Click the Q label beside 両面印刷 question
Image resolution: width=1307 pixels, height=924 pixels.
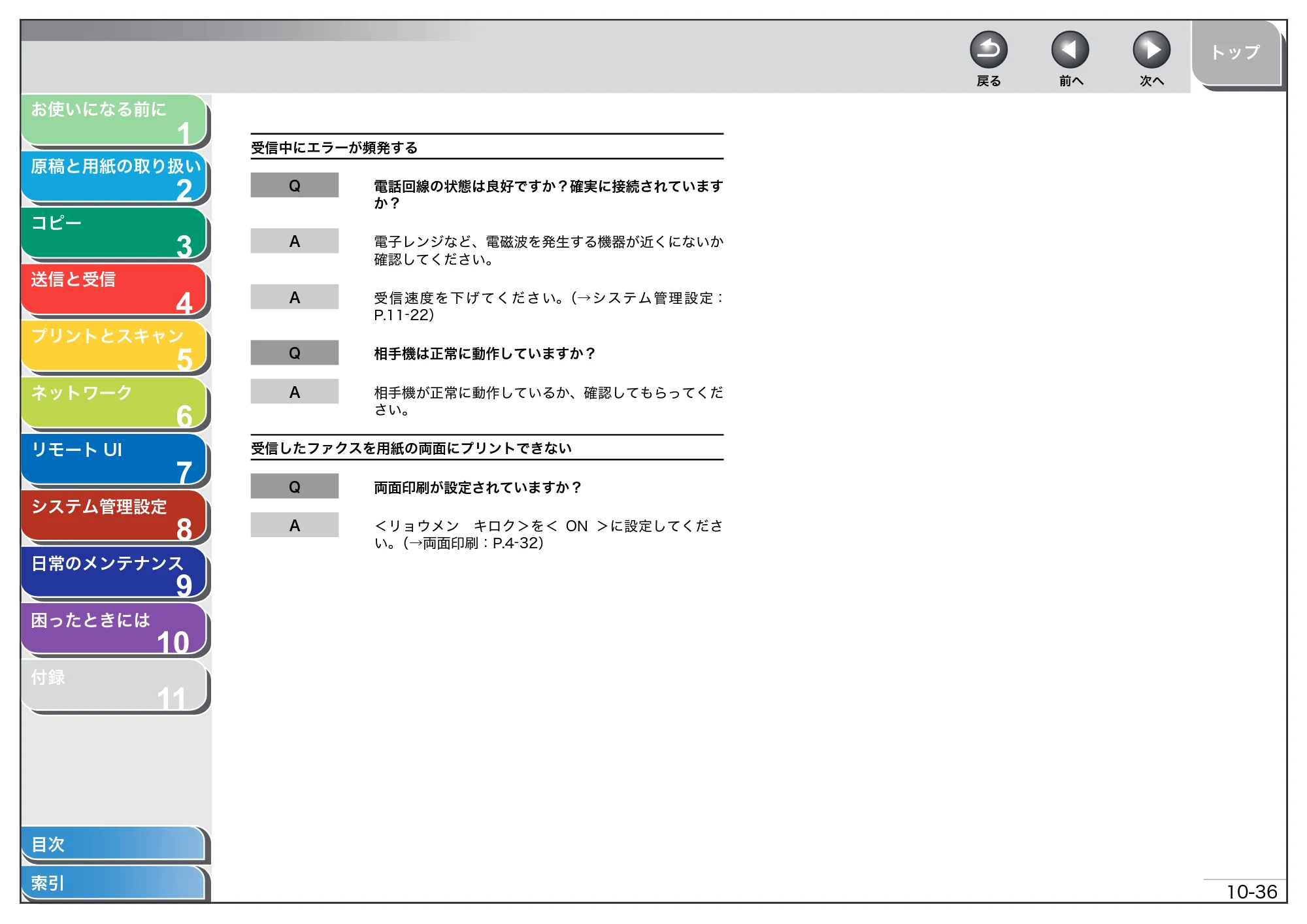(x=295, y=487)
